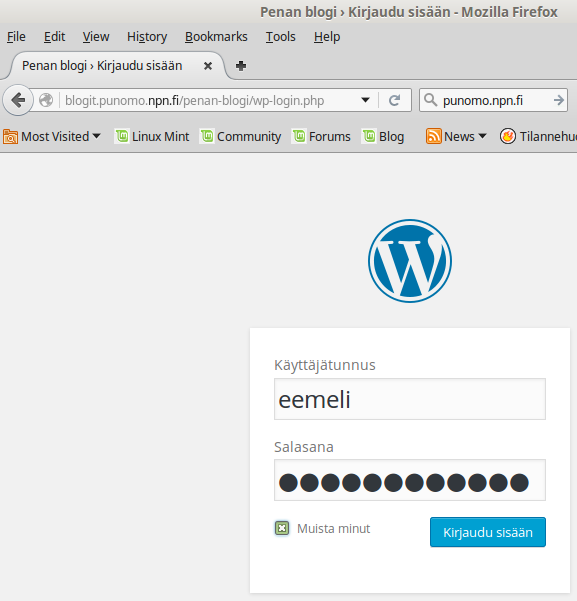Open new tab with plus icon
Screen dimensions: 577x601
pyautogui.click(x=241, y=66)
